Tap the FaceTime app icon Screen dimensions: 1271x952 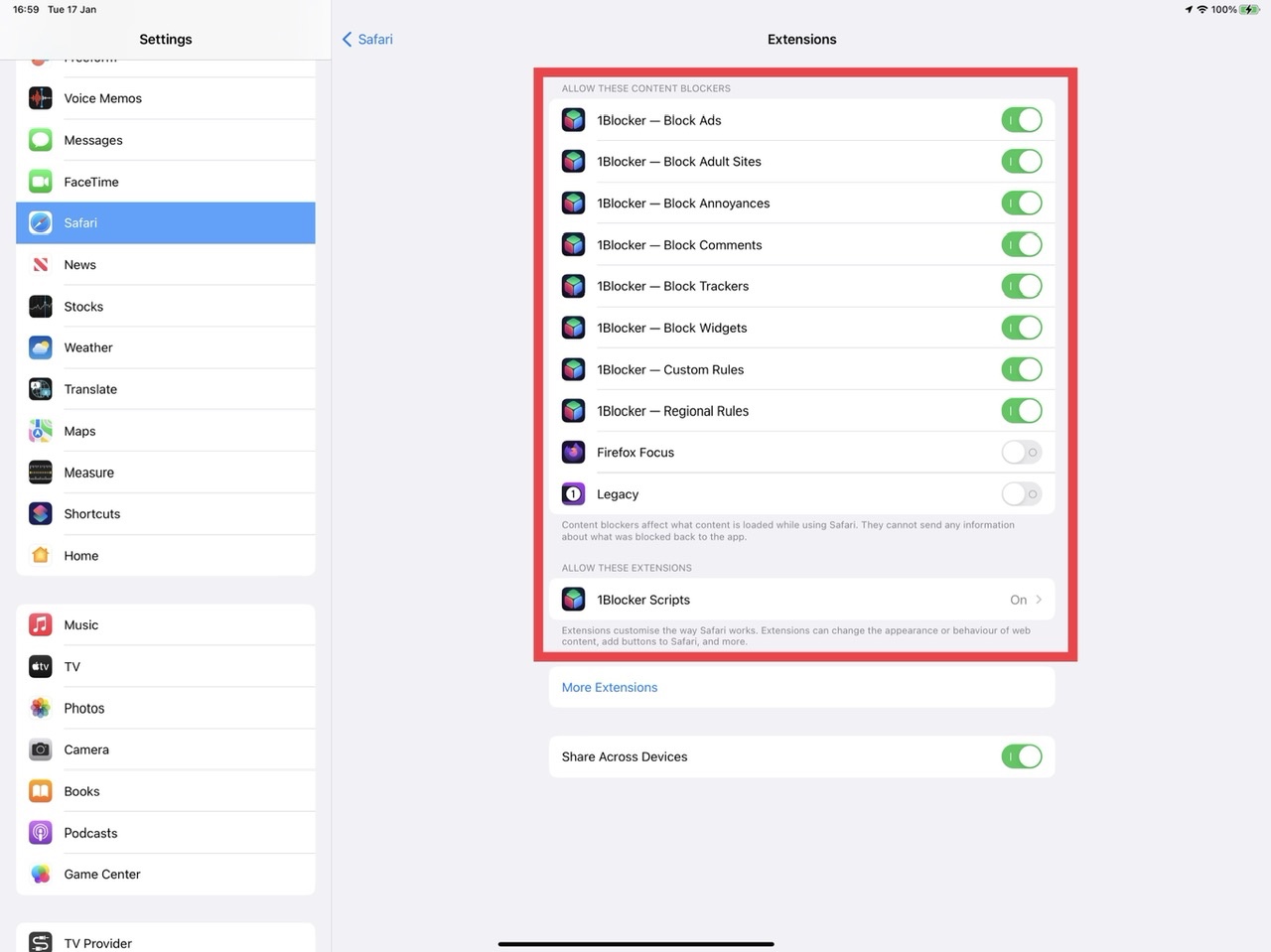(41, 182)
